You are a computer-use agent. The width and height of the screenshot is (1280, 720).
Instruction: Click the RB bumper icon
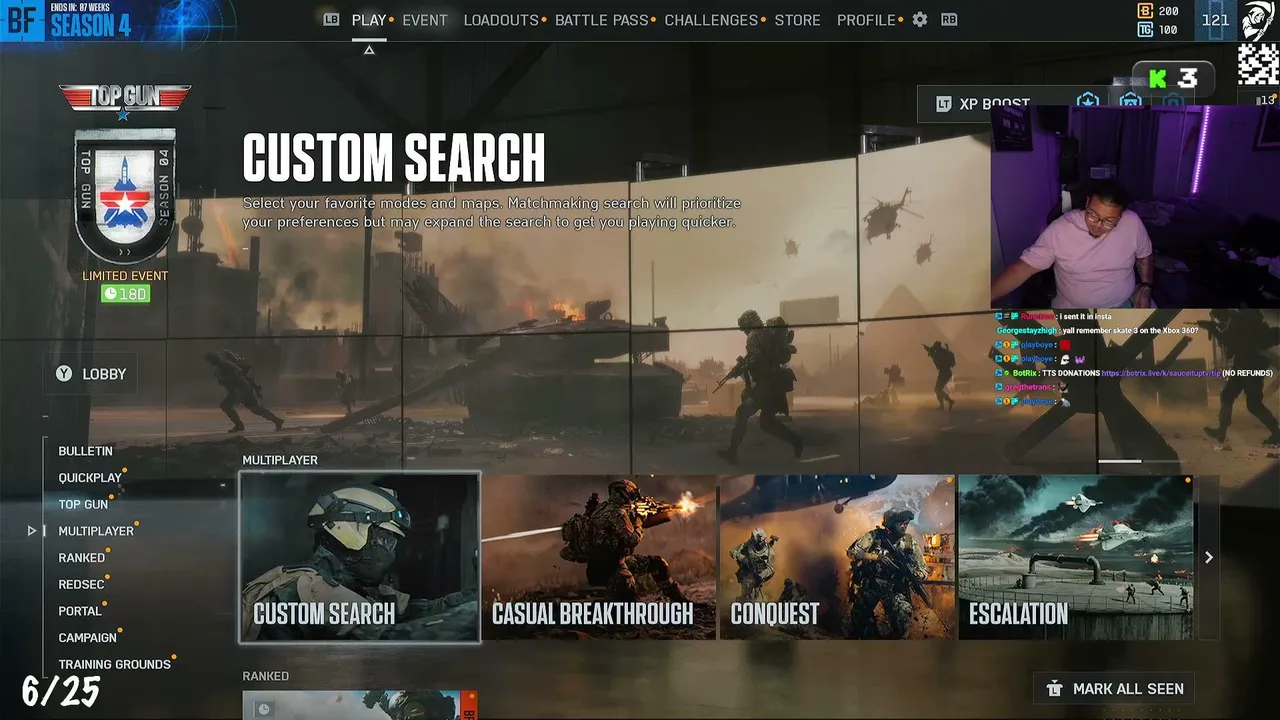[949, 19]
